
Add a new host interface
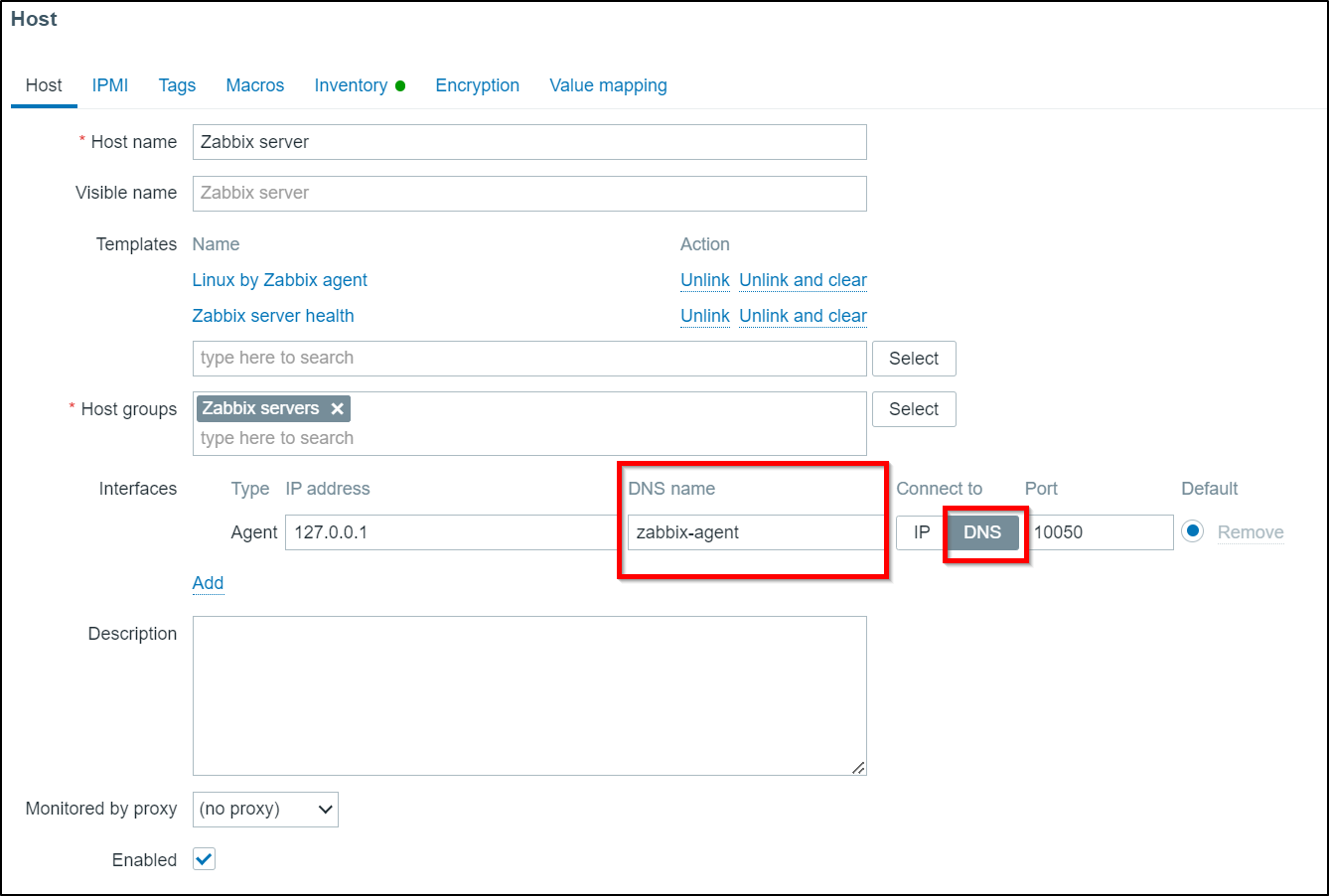[x=208, y=583]
